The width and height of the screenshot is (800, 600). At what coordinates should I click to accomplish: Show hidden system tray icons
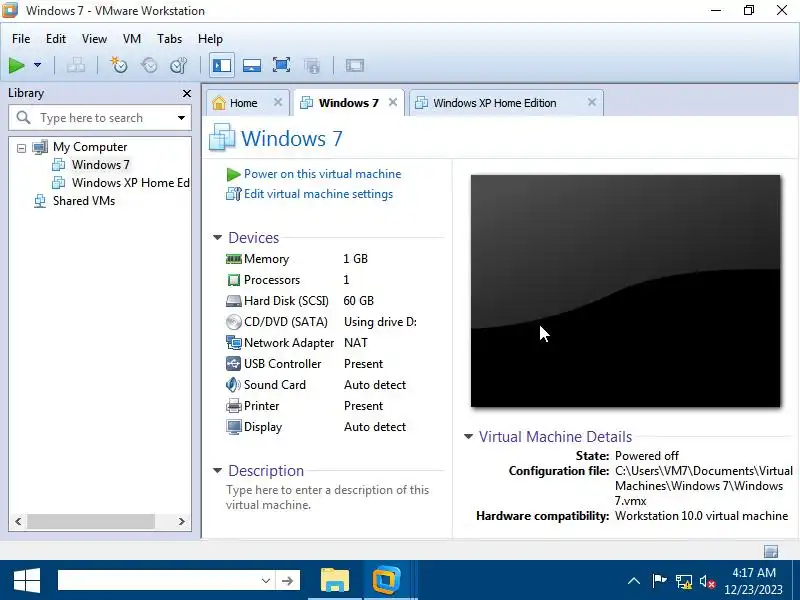[x=634, y=581]
